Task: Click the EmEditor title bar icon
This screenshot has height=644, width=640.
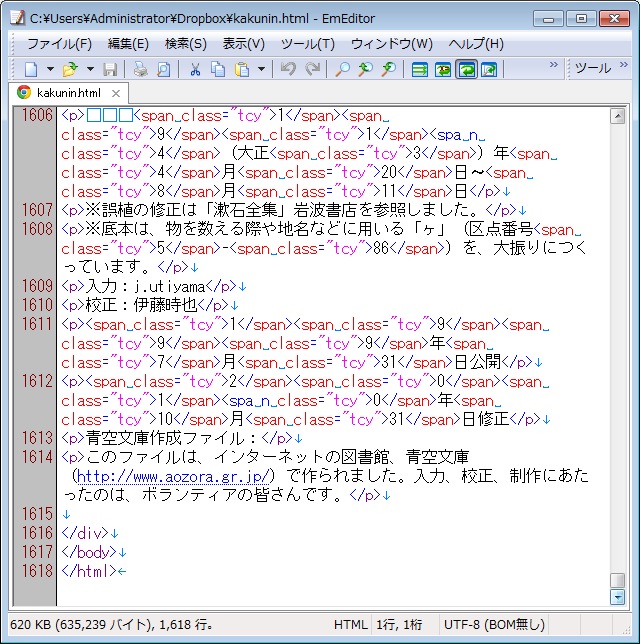Action: 17,18
